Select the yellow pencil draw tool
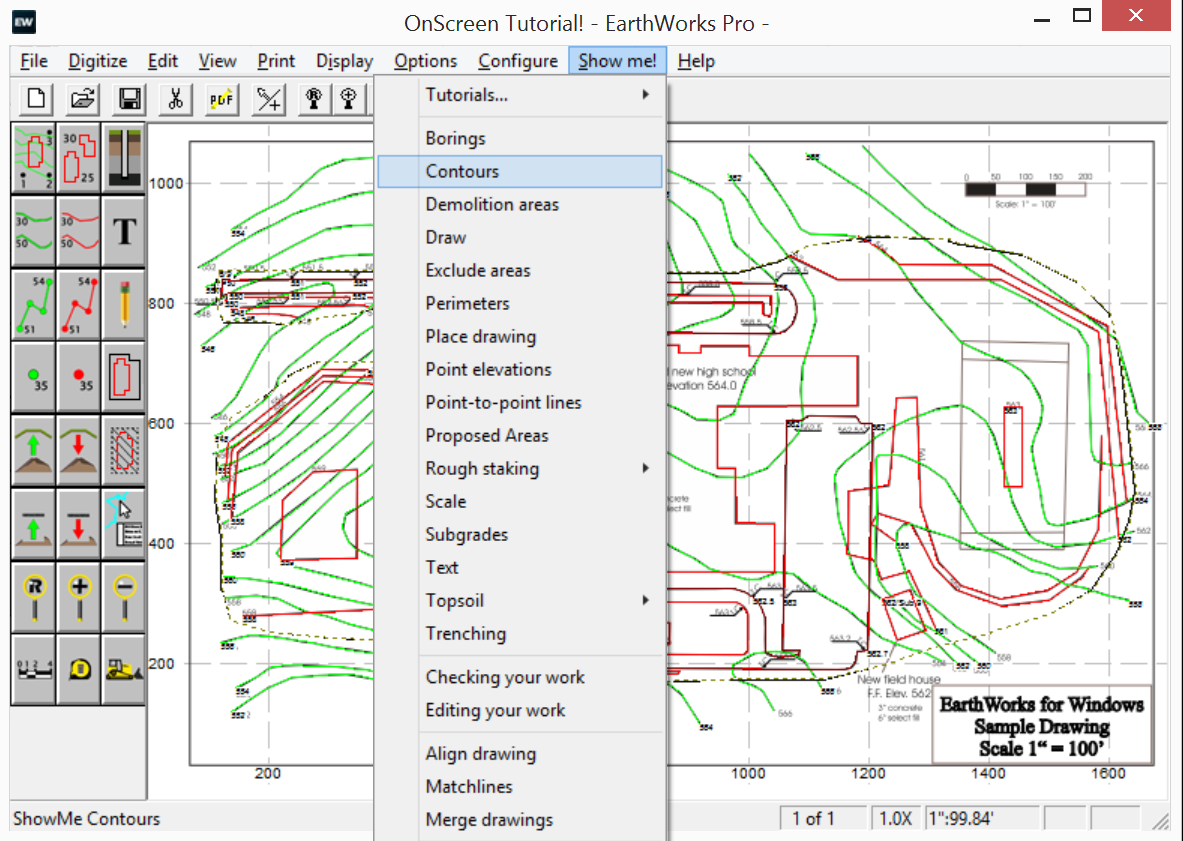The width and height of the screenshot is (1183, 841). [x=124, y=304]
